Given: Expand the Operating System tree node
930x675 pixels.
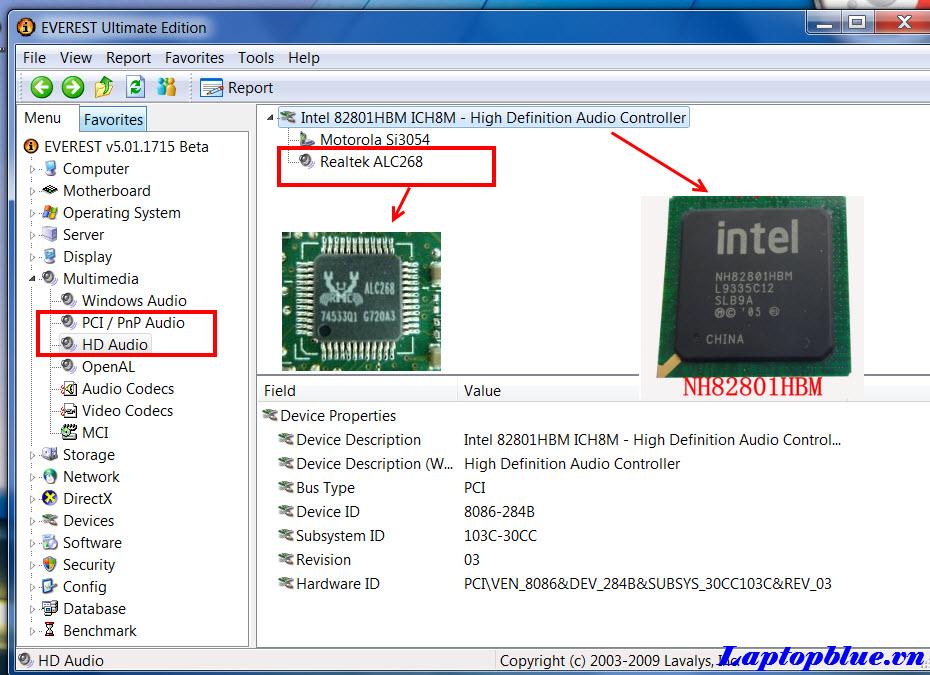Looking at the screenshot, I should point(33,214).
